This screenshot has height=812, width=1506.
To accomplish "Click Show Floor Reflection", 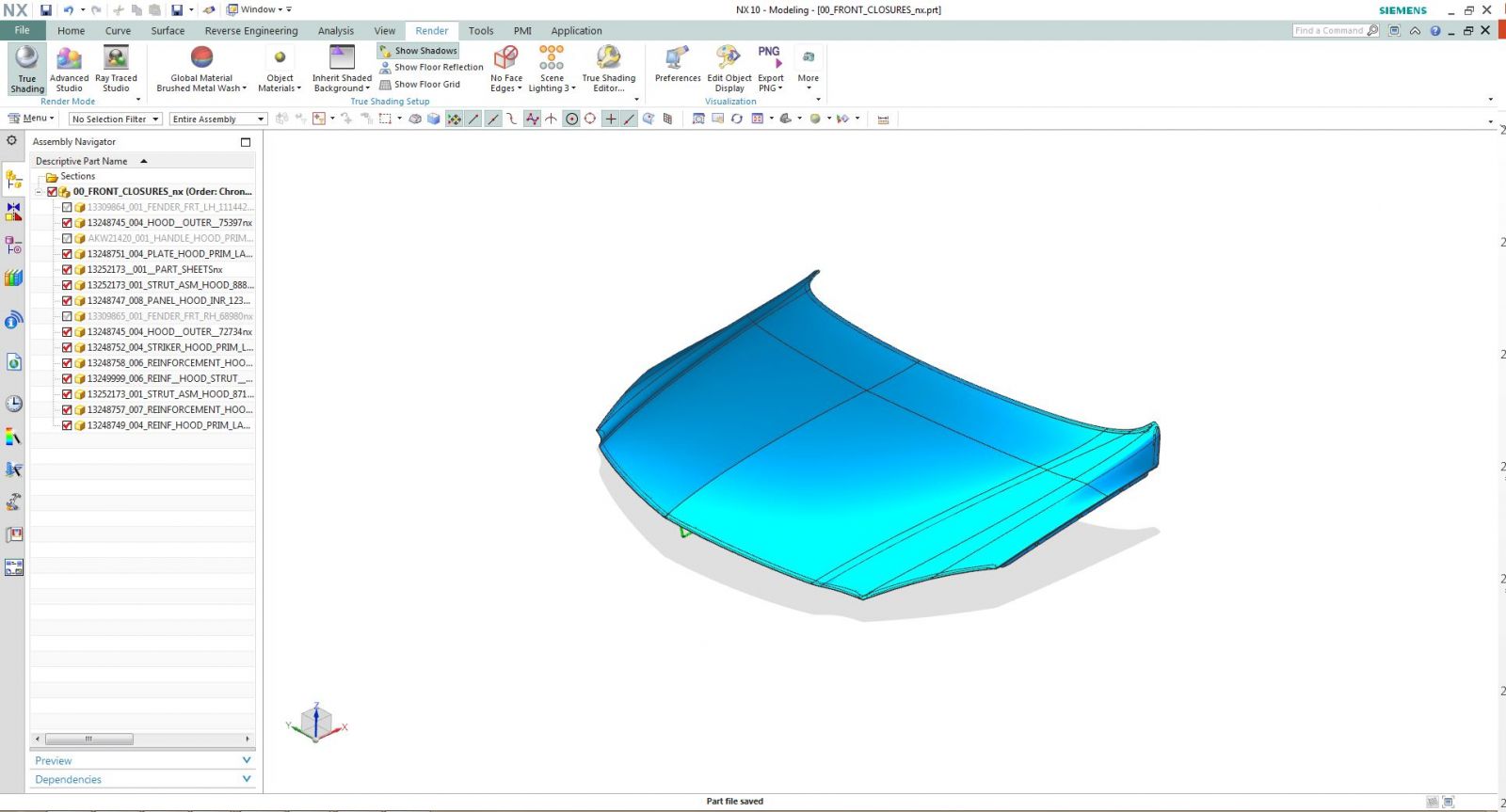I will [x=431, y=68].
